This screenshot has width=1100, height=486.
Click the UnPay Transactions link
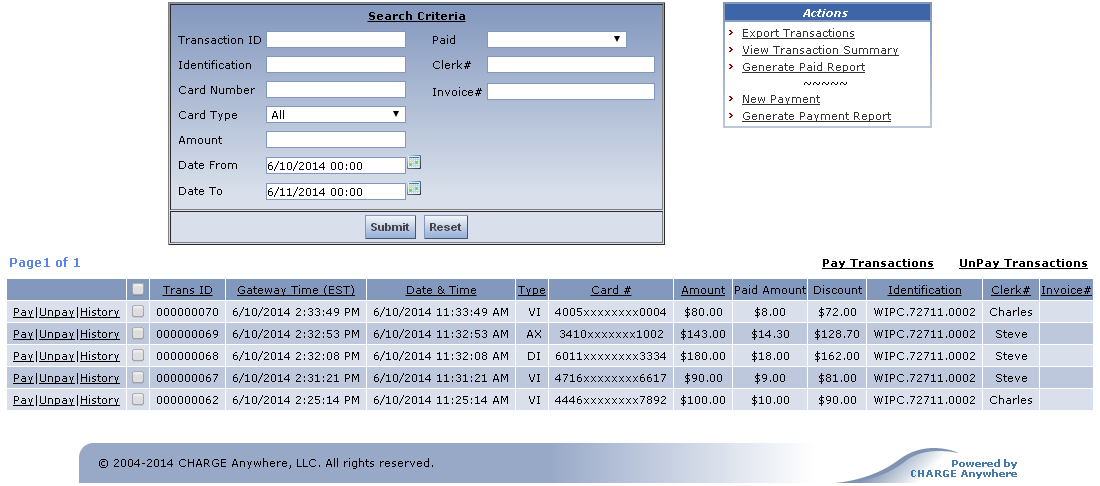click(1022, 264)
